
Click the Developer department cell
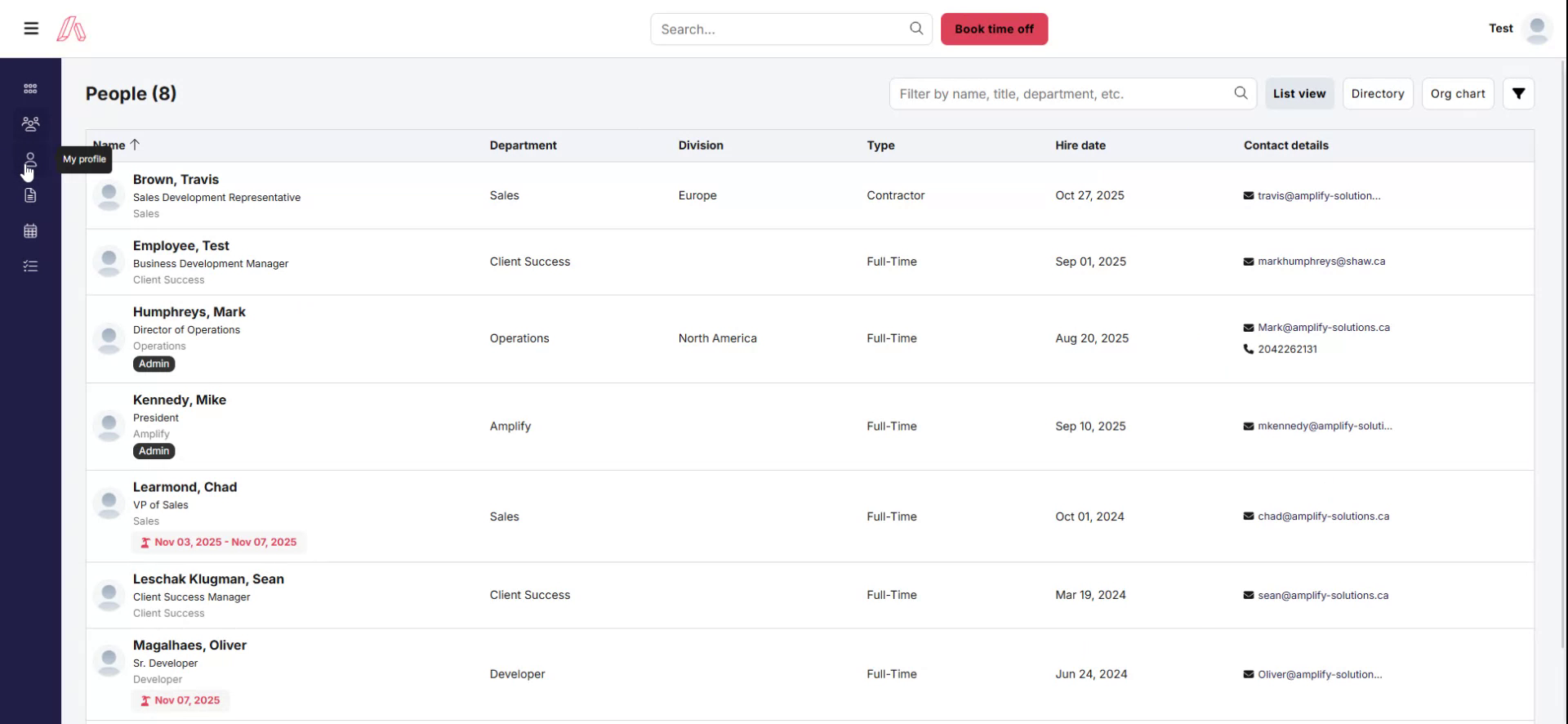point(517,674)
